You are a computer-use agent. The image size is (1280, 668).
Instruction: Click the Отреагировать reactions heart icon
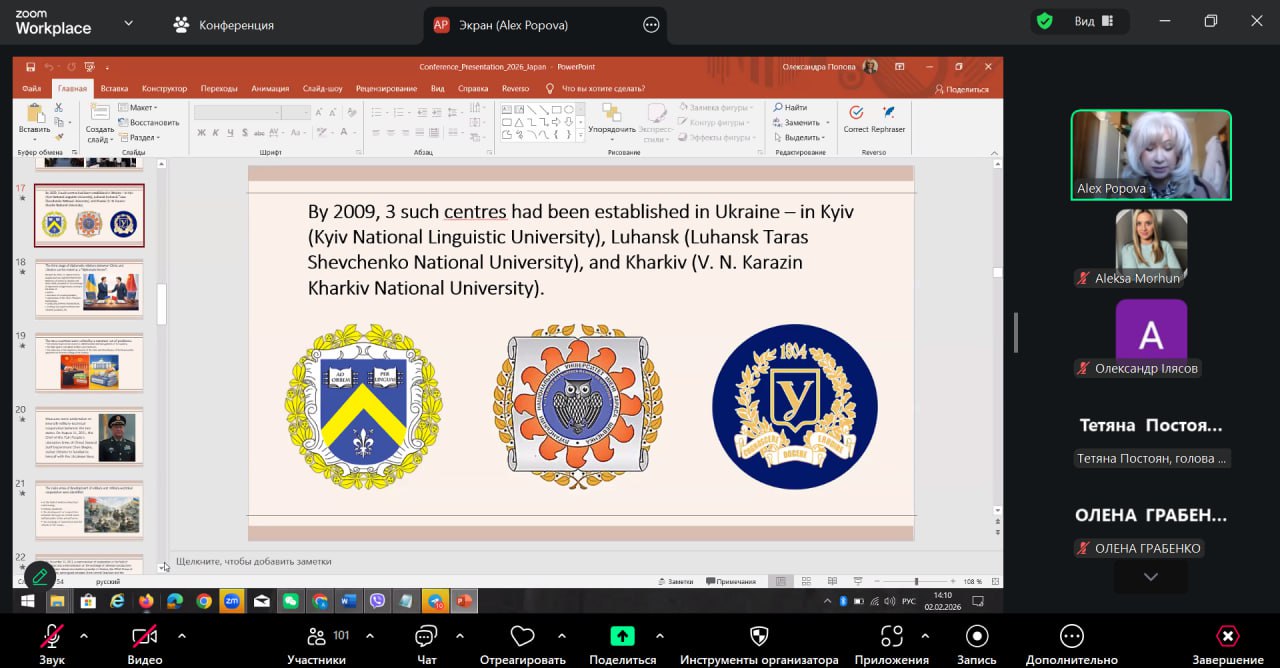click(x=522, y=637)
